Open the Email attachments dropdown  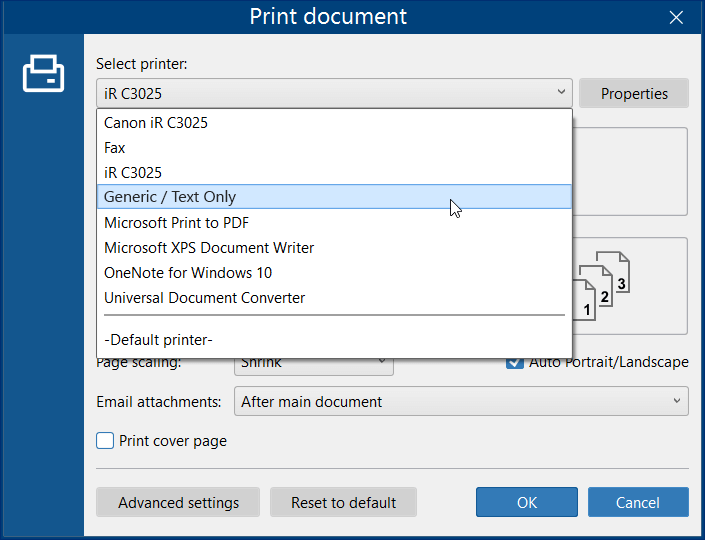point(461,401)
